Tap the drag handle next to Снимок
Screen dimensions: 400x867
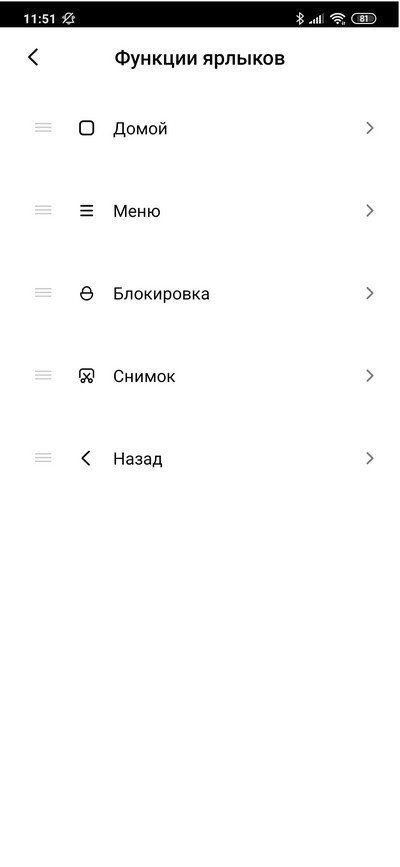click(43, 375)
